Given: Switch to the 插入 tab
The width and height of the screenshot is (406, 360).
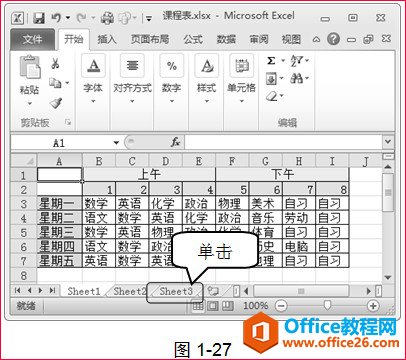Looking at the screenshot, I should pyautogui.click(x=107, y=39).
